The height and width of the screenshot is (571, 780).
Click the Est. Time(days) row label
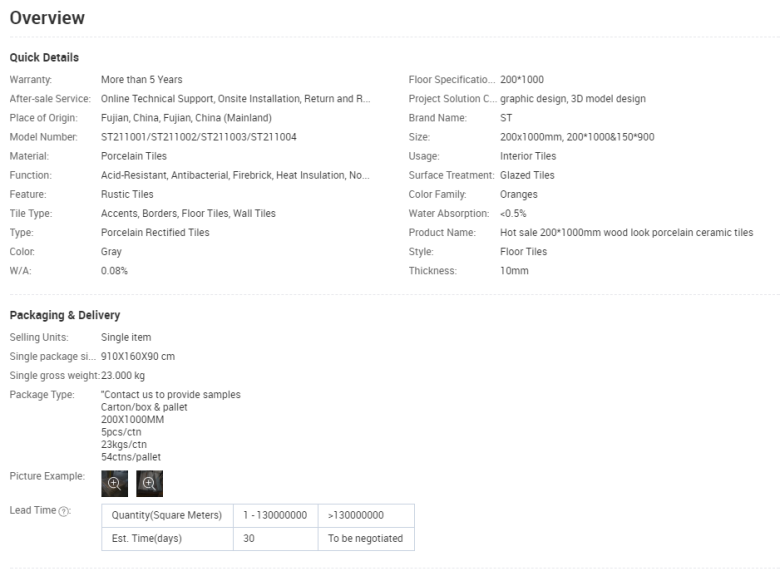[147, 539]
